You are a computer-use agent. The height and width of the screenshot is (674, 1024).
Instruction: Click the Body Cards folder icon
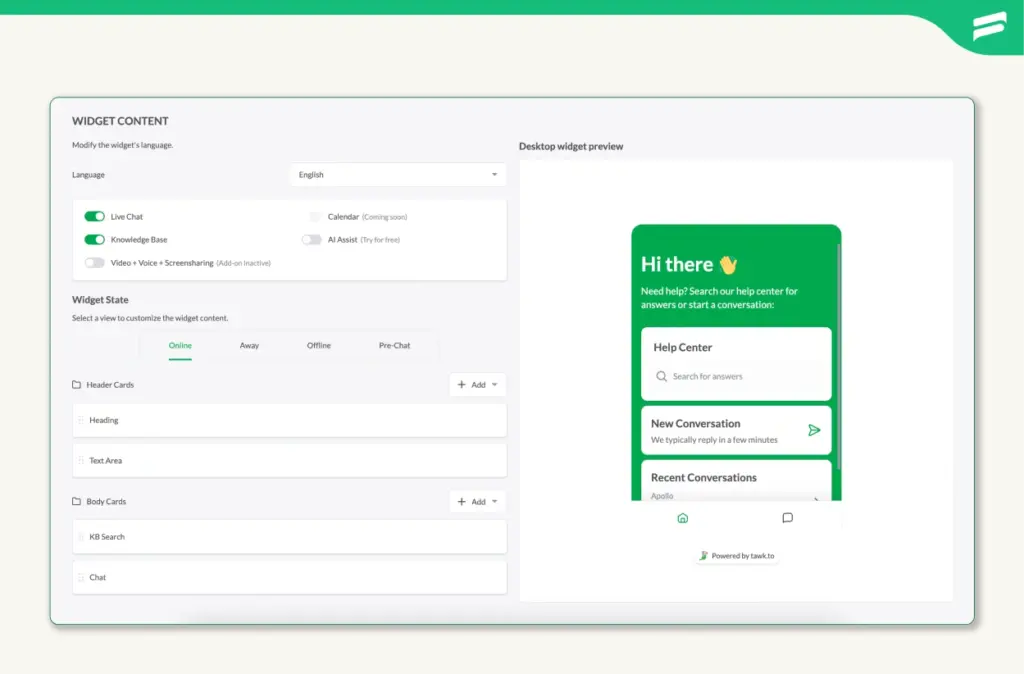76,502
